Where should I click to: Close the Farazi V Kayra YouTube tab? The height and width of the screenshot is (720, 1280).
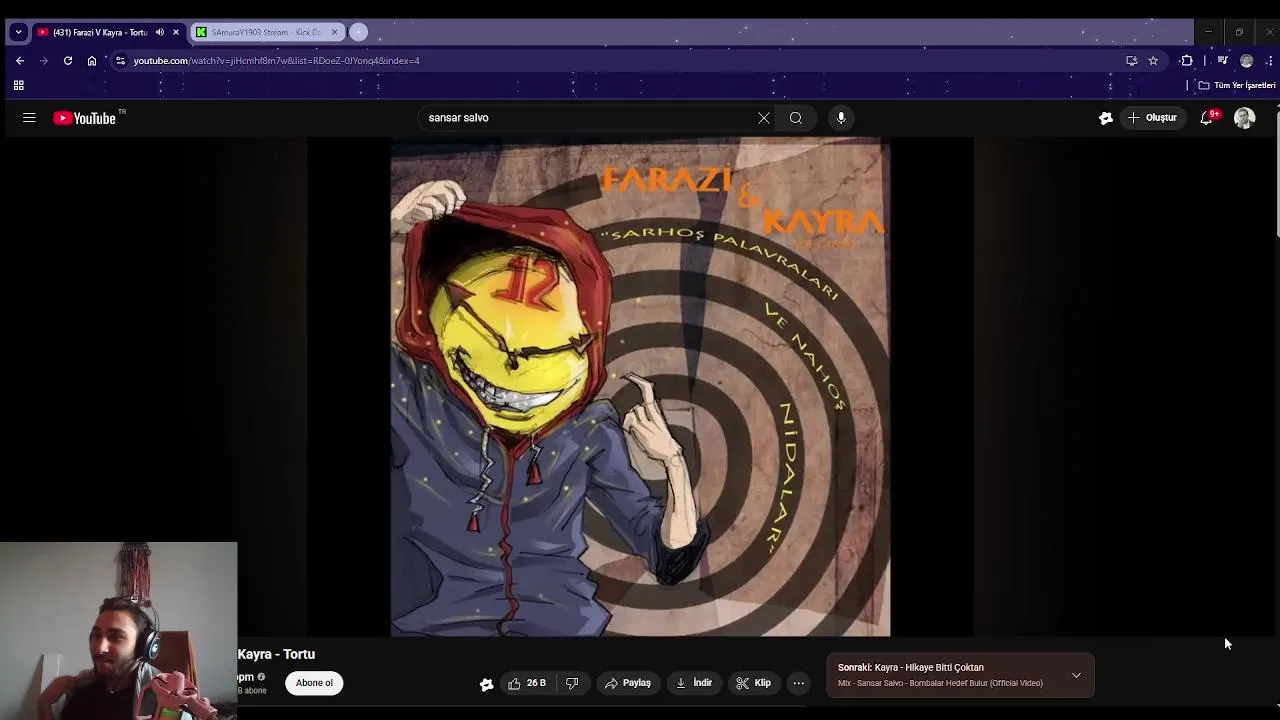point(175,32)
